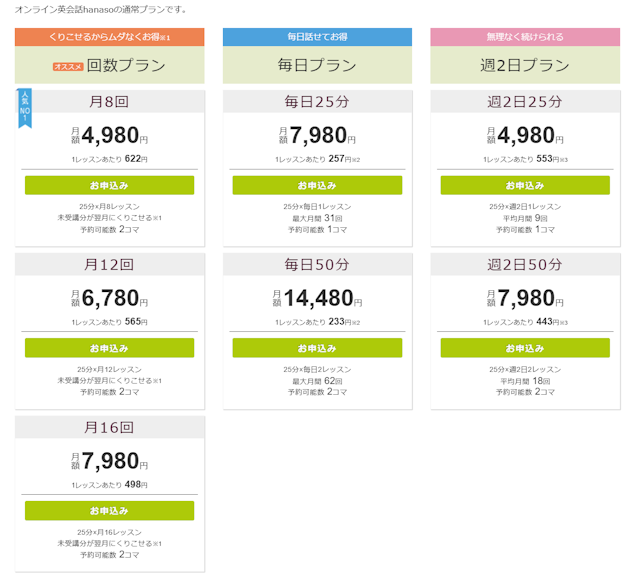Click お申込み button for 月16回 plan
Viewport: 640px width, 583px height.
click(109, 511)
